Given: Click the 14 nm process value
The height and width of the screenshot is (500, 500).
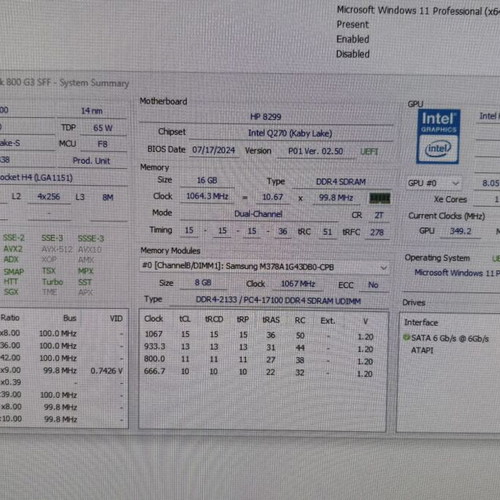Looking at the screenshot, I should point(92,111).
